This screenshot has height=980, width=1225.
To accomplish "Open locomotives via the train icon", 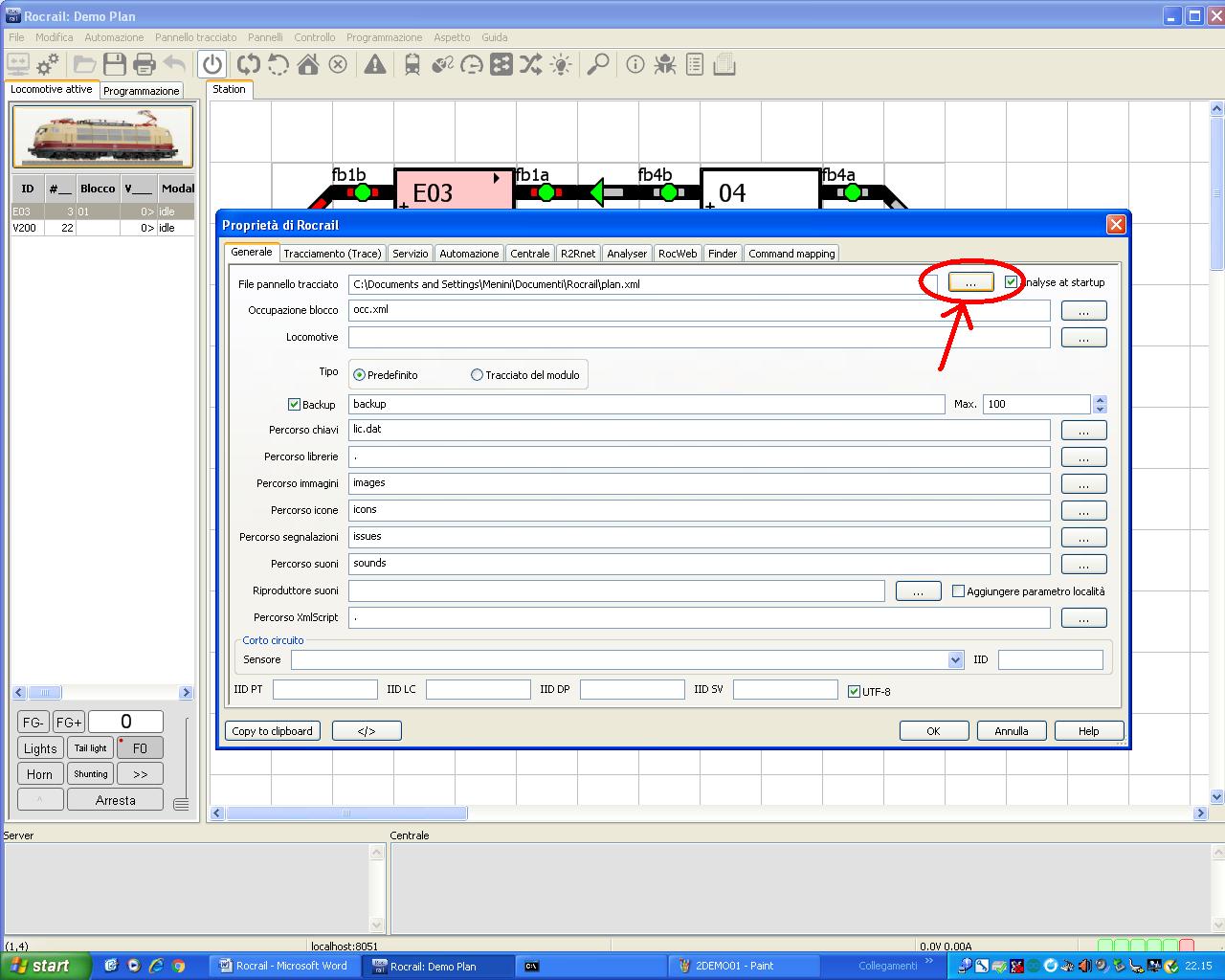I will click(x=412, y=64).
